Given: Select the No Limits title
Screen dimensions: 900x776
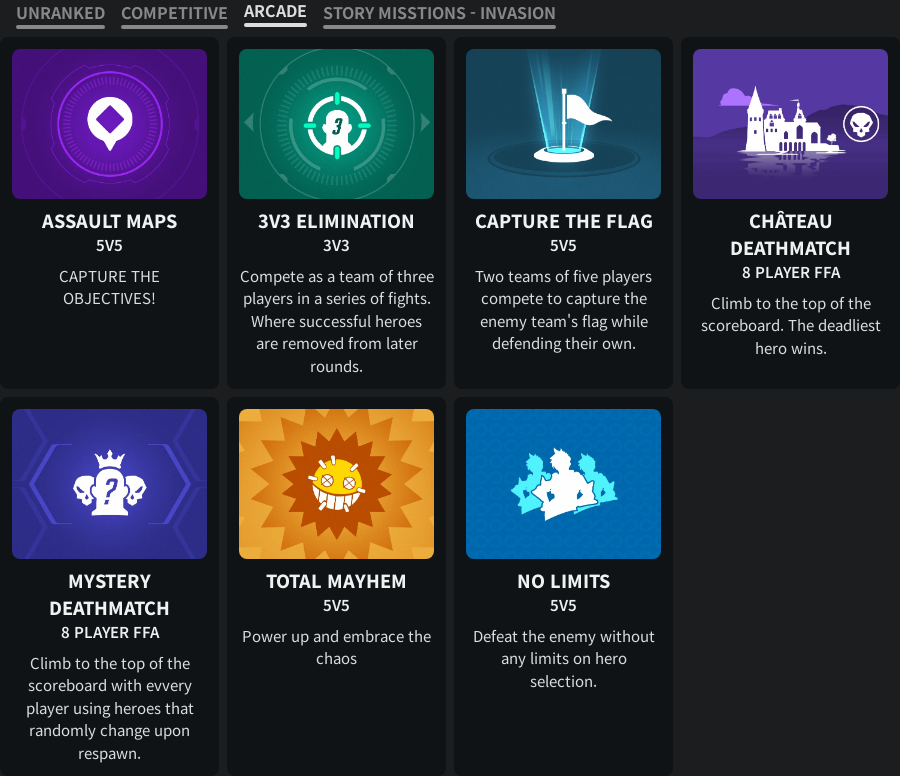Looking at the screenshot, I should (564, 581).
